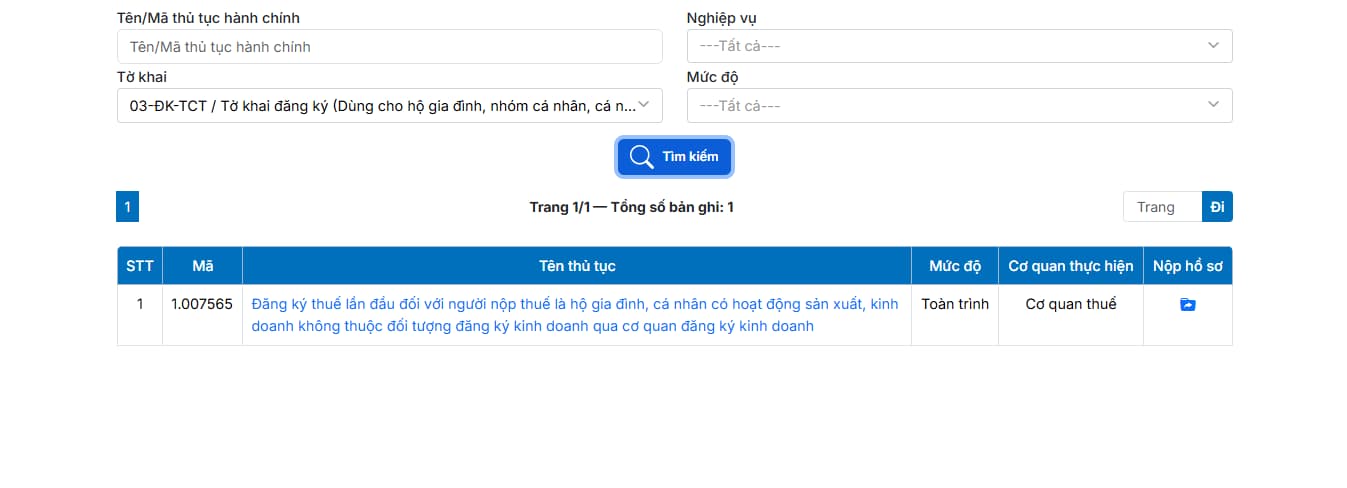Click the Mức độ column header
This screenshot has height=488, width=1347.
(x=955, y=266)
